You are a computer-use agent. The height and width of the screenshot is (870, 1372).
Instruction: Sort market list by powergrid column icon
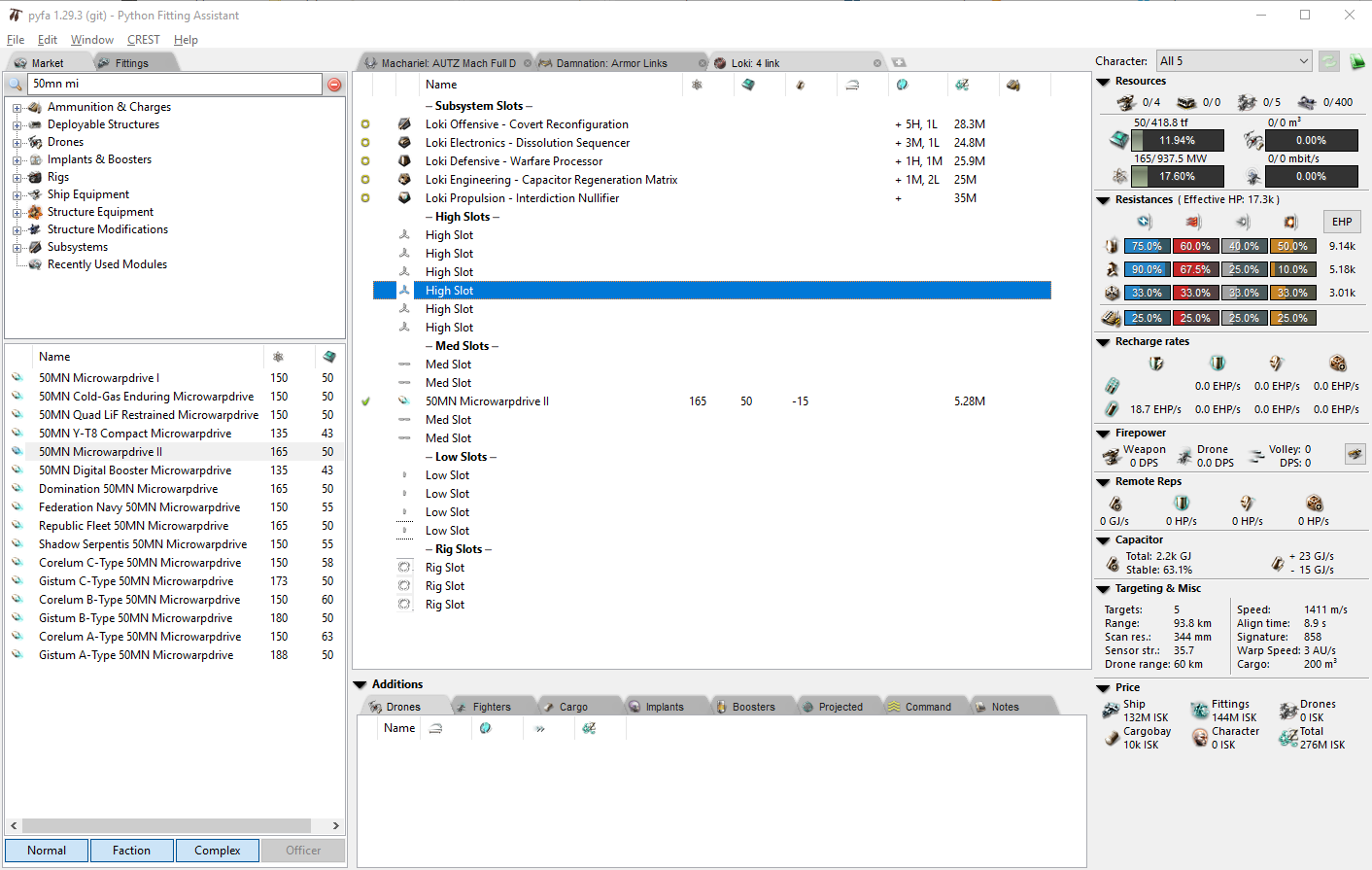[279, 357]
